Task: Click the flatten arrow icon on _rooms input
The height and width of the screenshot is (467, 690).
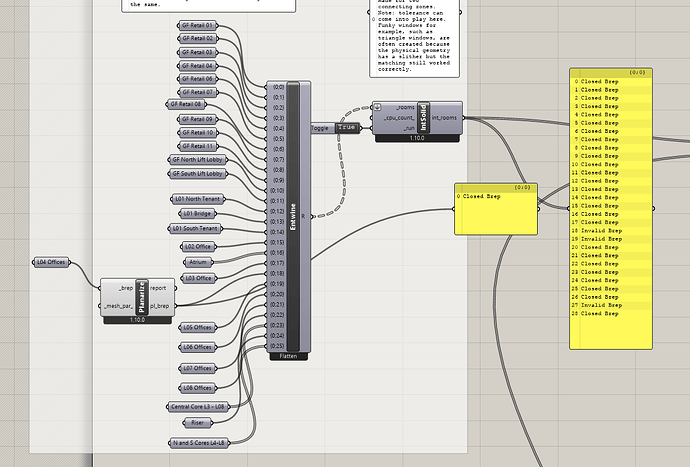Action: (378, 107)
